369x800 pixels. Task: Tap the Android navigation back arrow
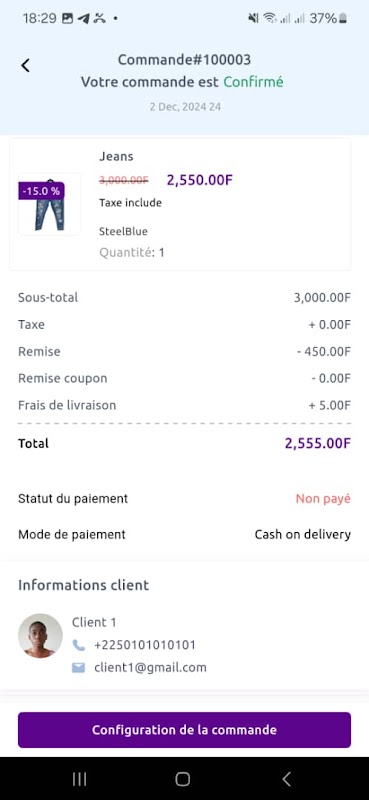[x=286, y=779]
